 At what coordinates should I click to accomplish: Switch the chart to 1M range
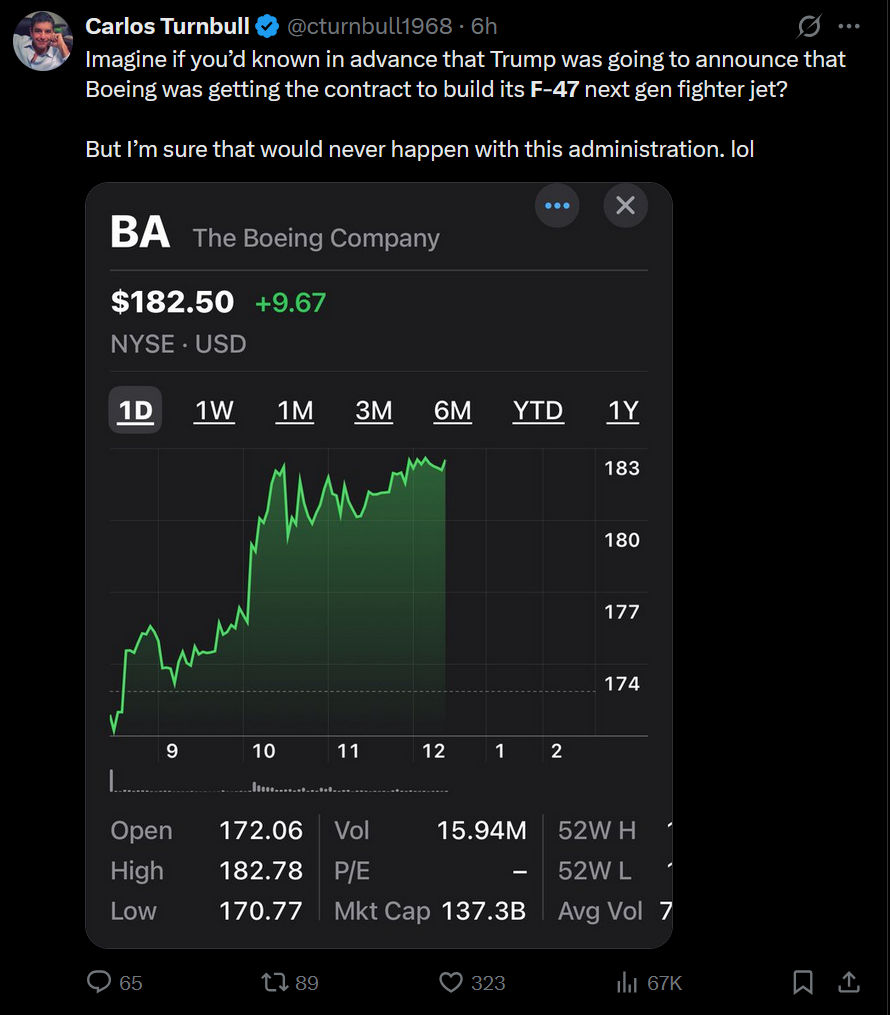(295, 410)
